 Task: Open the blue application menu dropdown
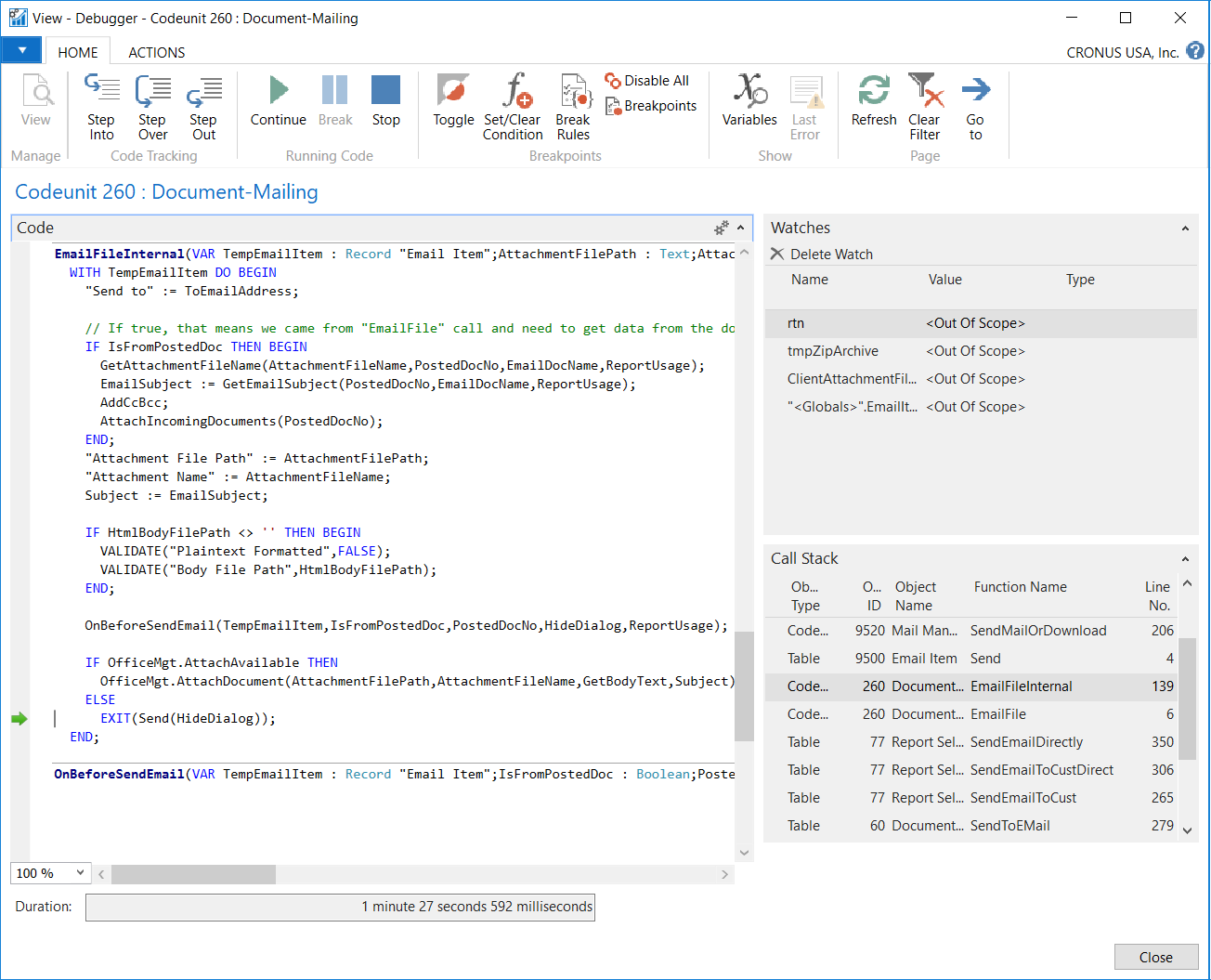click(22, 51)
